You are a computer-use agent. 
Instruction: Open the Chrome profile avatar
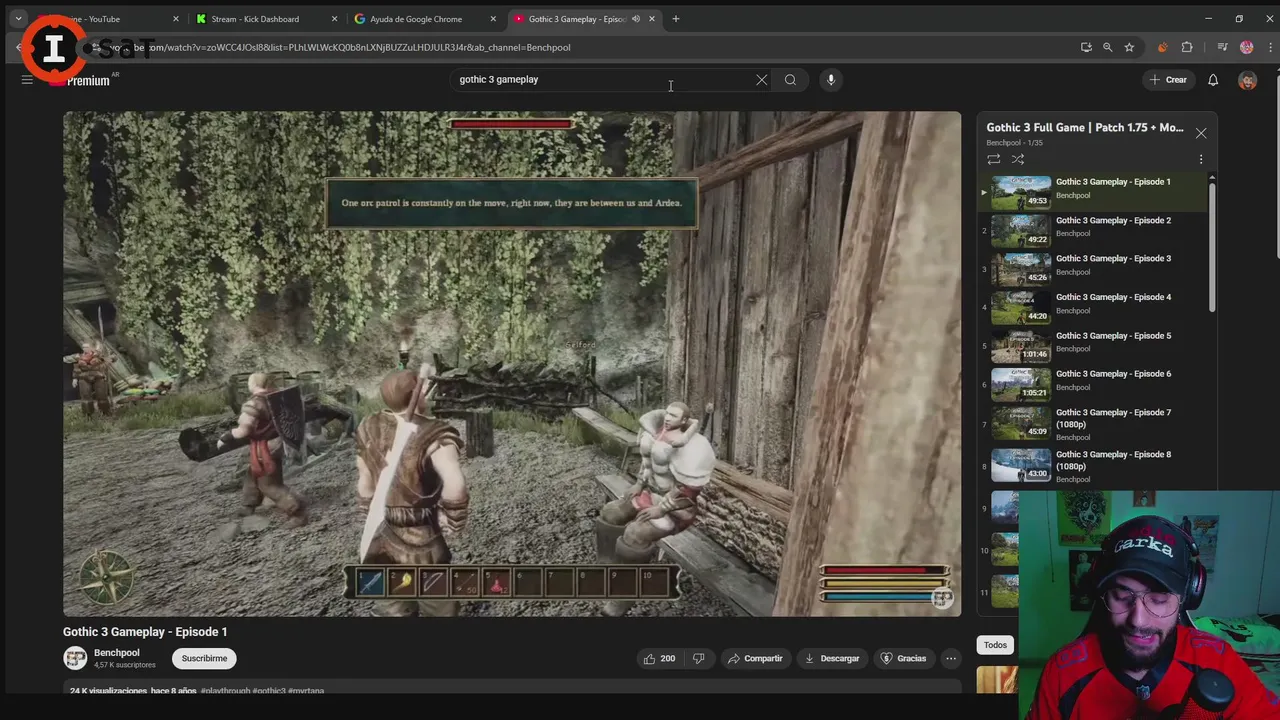tap(1246, 47)
